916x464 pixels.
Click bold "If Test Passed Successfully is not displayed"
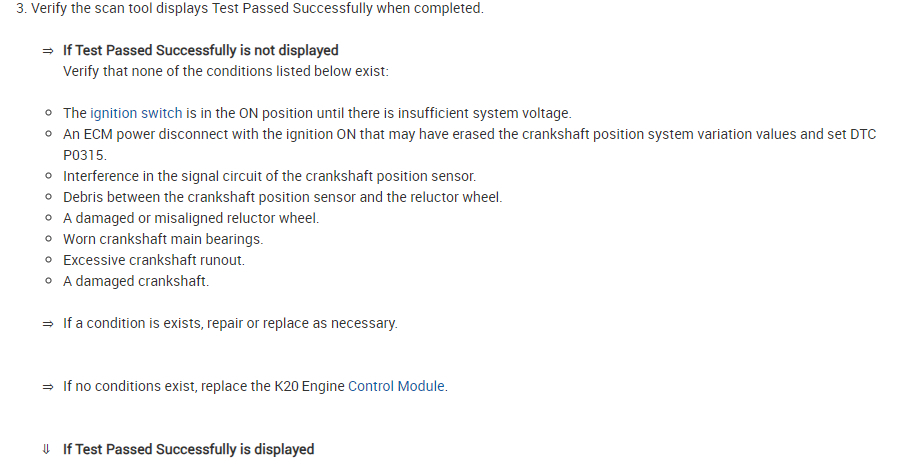[200, 50]
